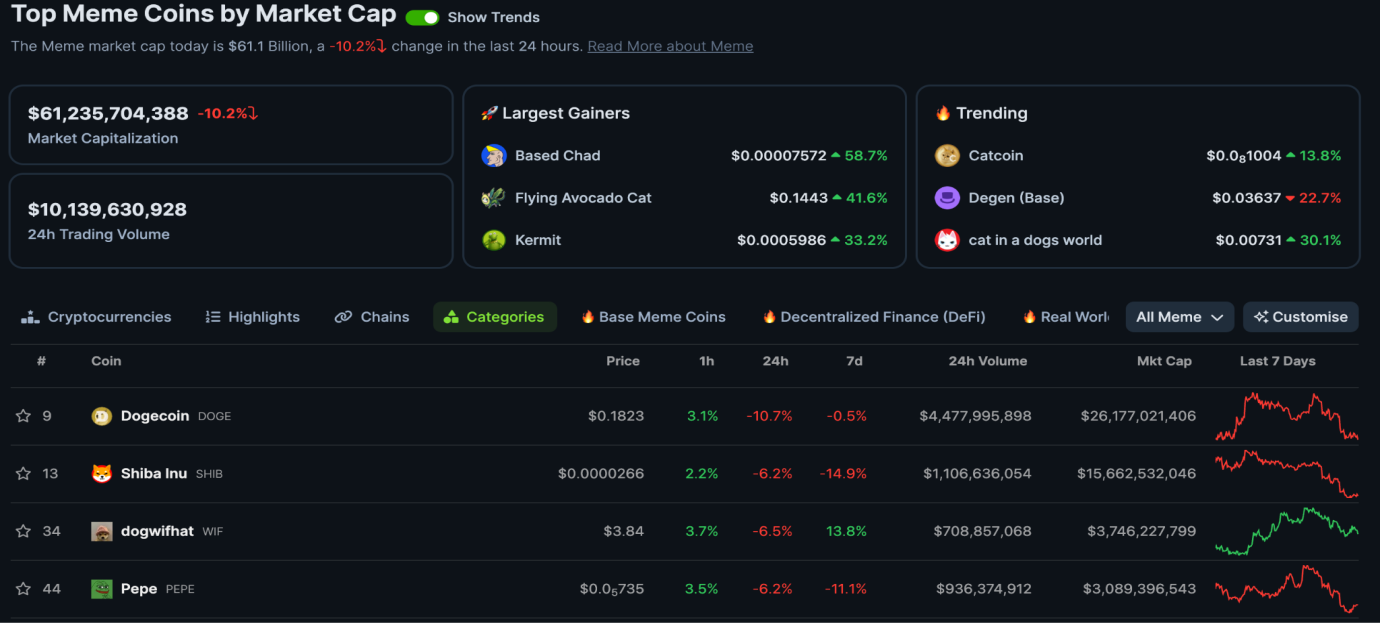
Task: Open Read More about Meme link
Action: pos(670,46)
